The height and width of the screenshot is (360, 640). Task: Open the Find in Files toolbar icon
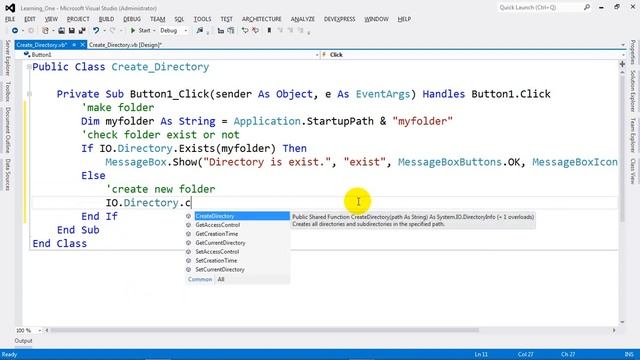tap(200, 31)
